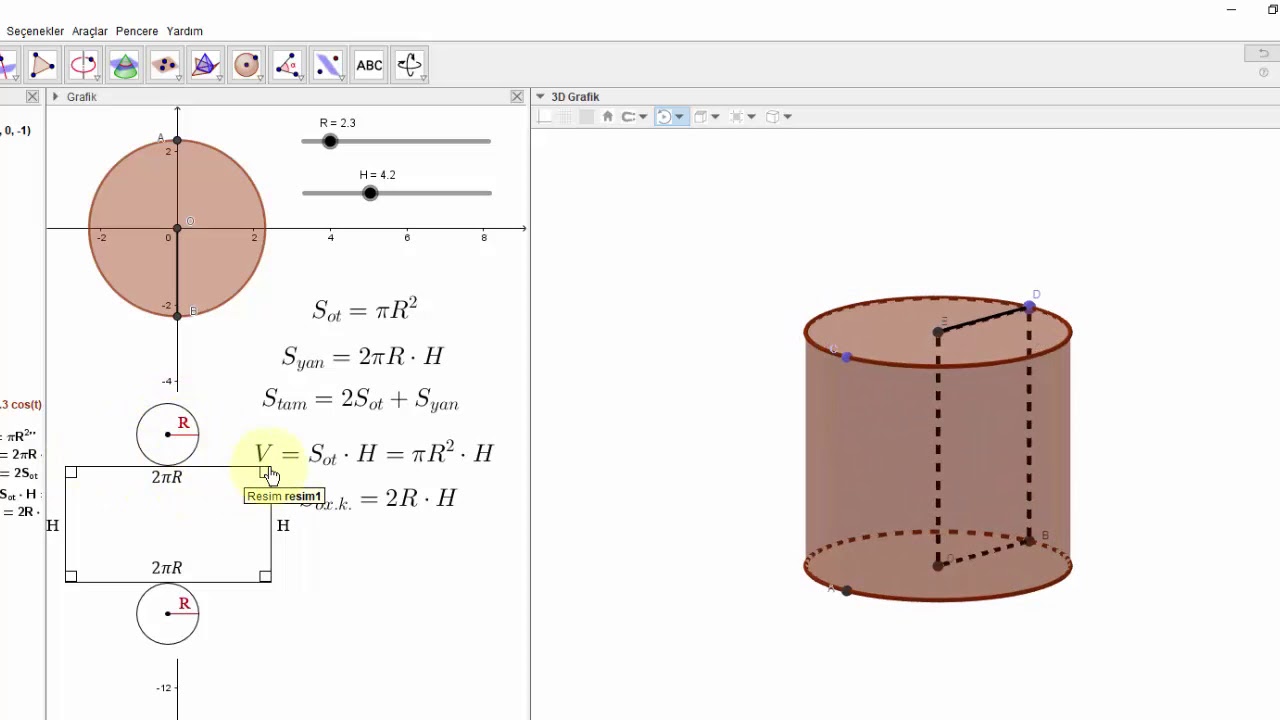
Task: Toggle automatic view rotation play button
Action: [x=663, y=117]
